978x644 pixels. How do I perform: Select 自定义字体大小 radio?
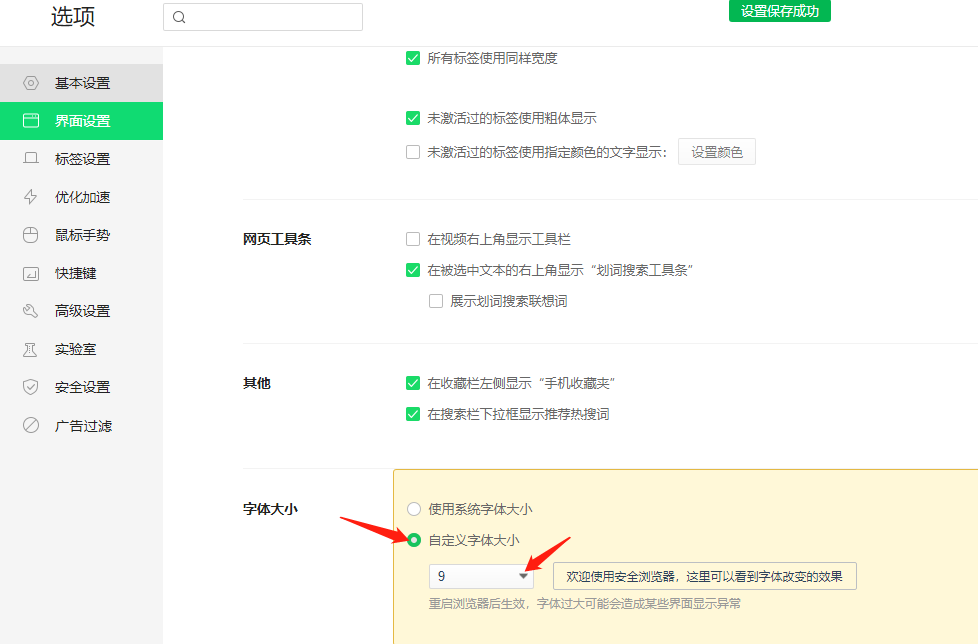pos(414,540)
